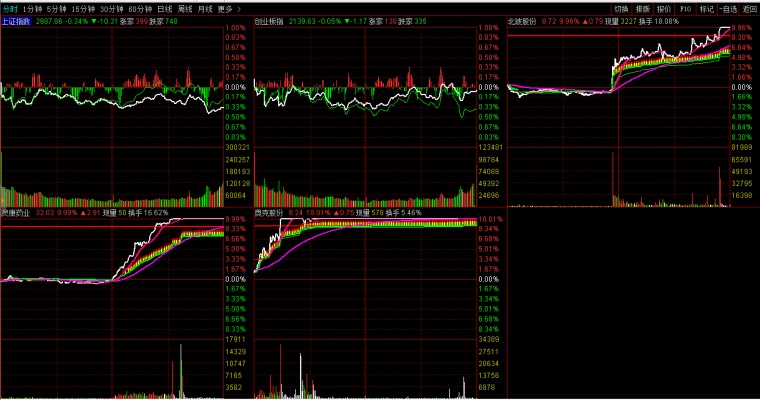Choose the 60分钟 chart period

[x=142, y=9]
